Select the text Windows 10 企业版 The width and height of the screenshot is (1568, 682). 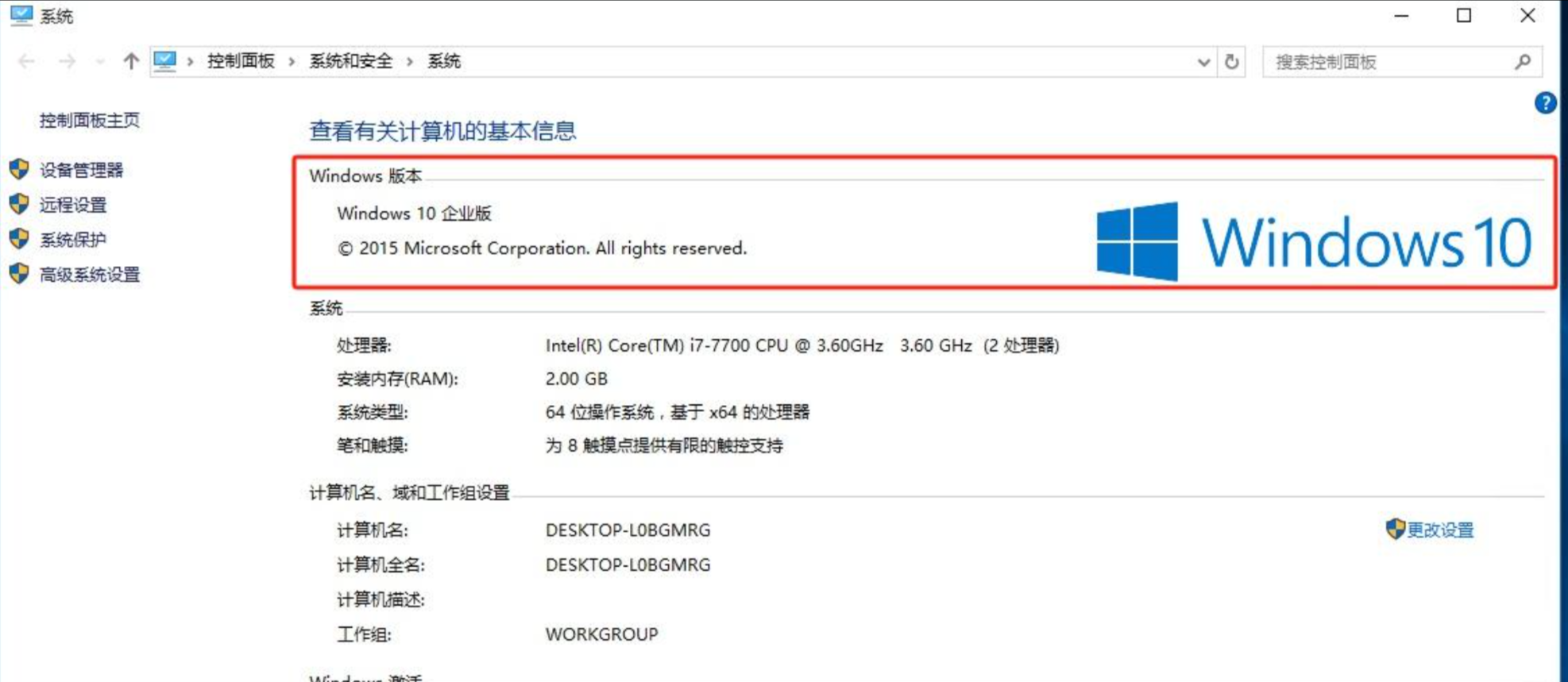[415, 214]
